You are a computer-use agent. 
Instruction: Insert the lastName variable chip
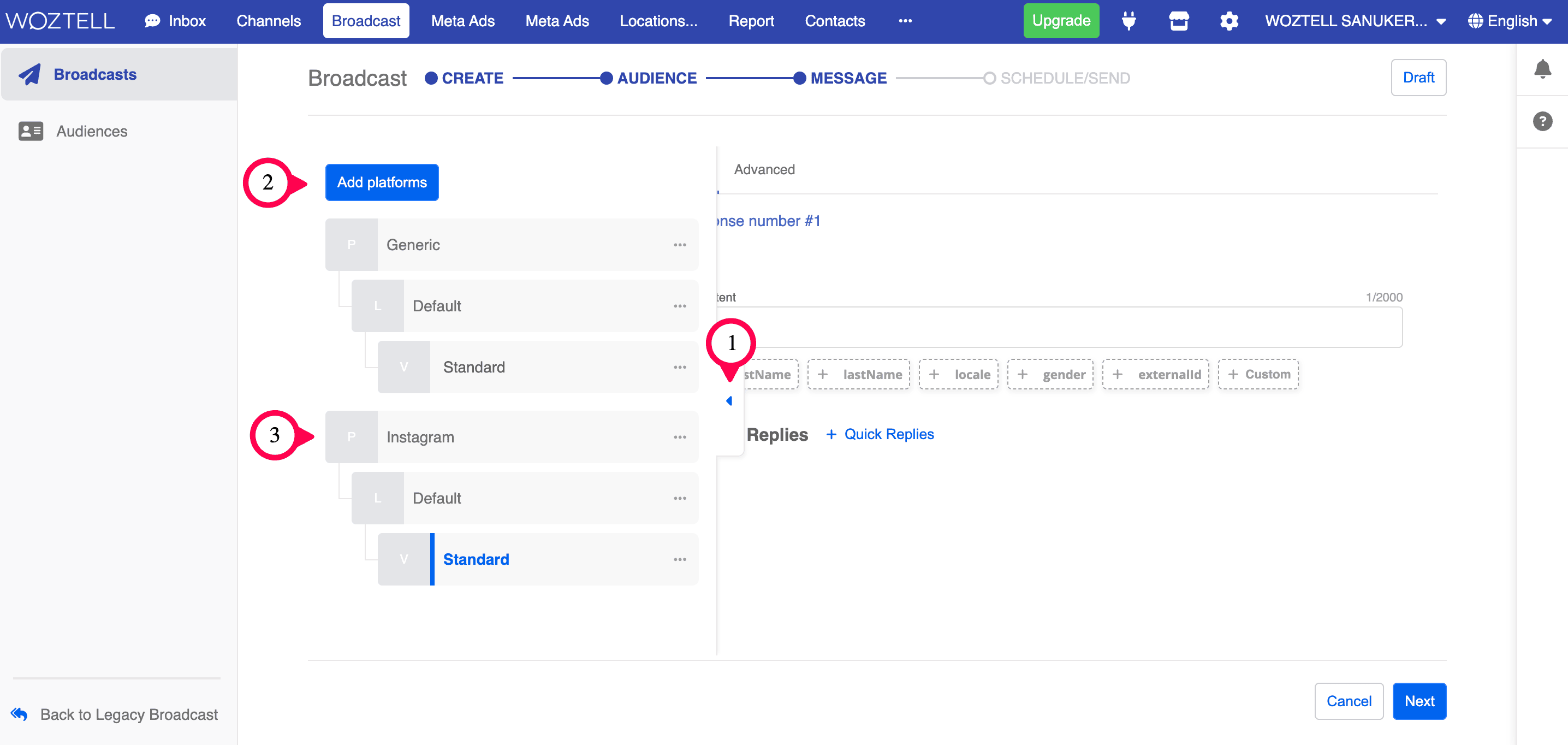tap(859, 374)
